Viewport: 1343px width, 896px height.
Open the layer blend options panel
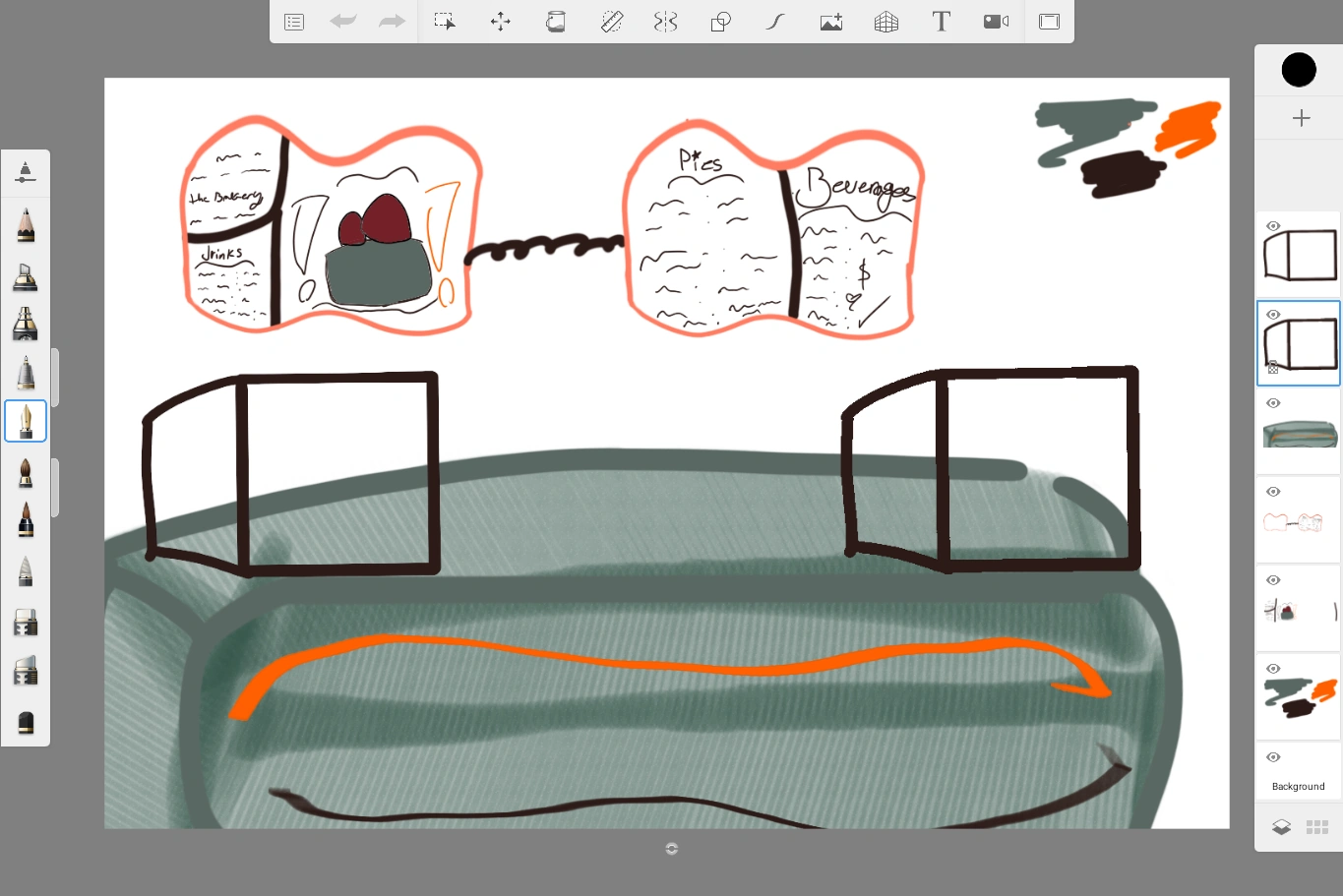click(x=1281, y=826)
